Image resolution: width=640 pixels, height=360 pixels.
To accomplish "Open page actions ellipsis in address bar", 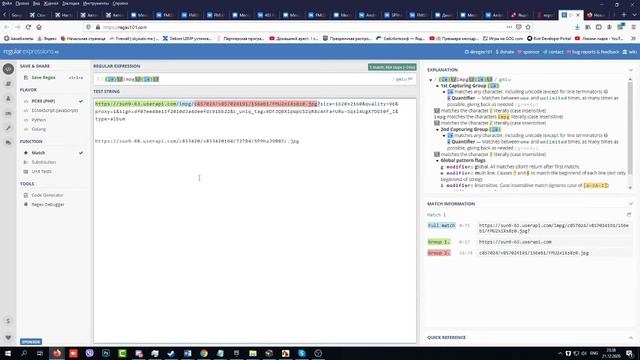I will 509,27.
